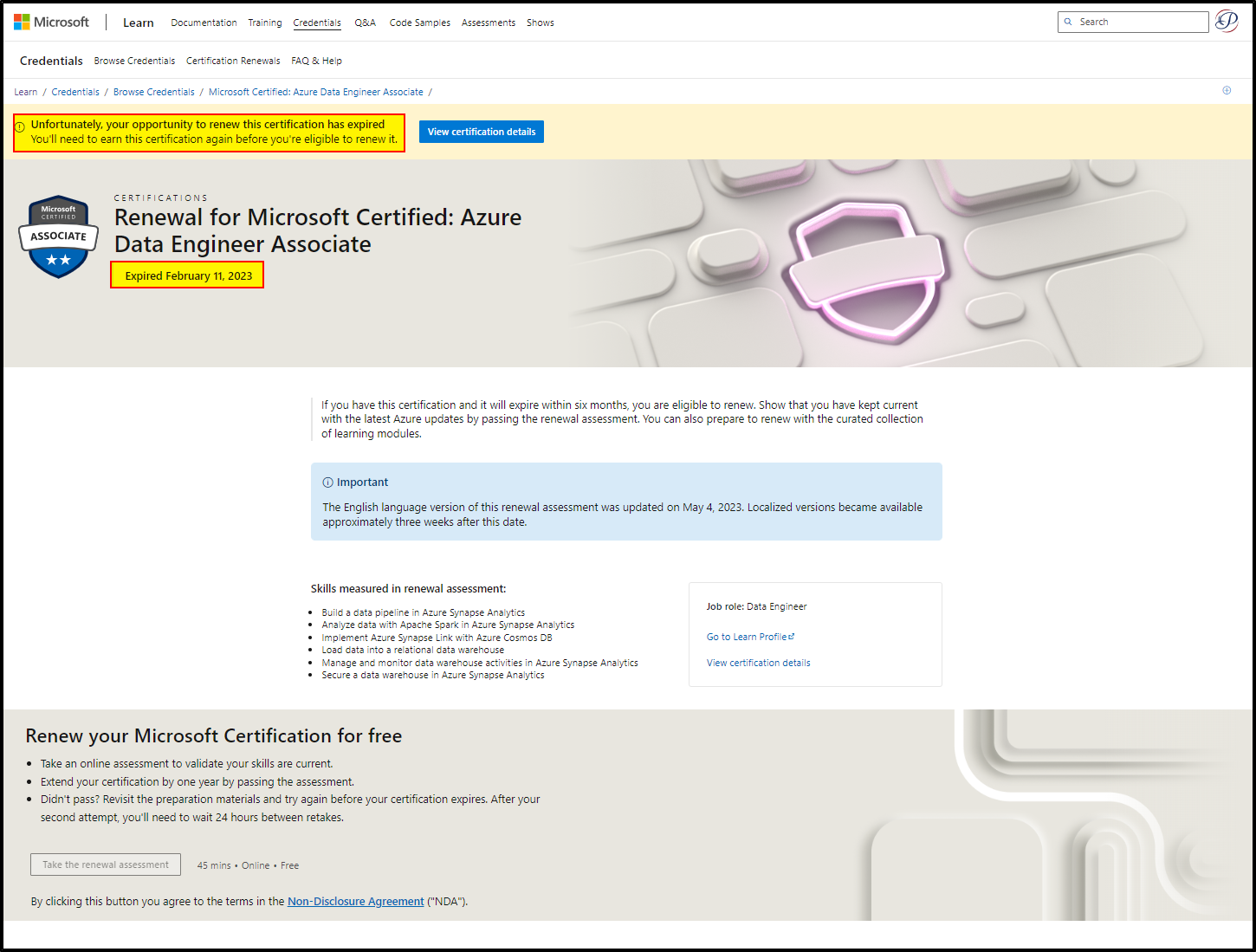Viewport: 1256px width, 952px height.
Task: Click the add-to-collection plus icon near breadcrumb
Action: [1227, 90]
